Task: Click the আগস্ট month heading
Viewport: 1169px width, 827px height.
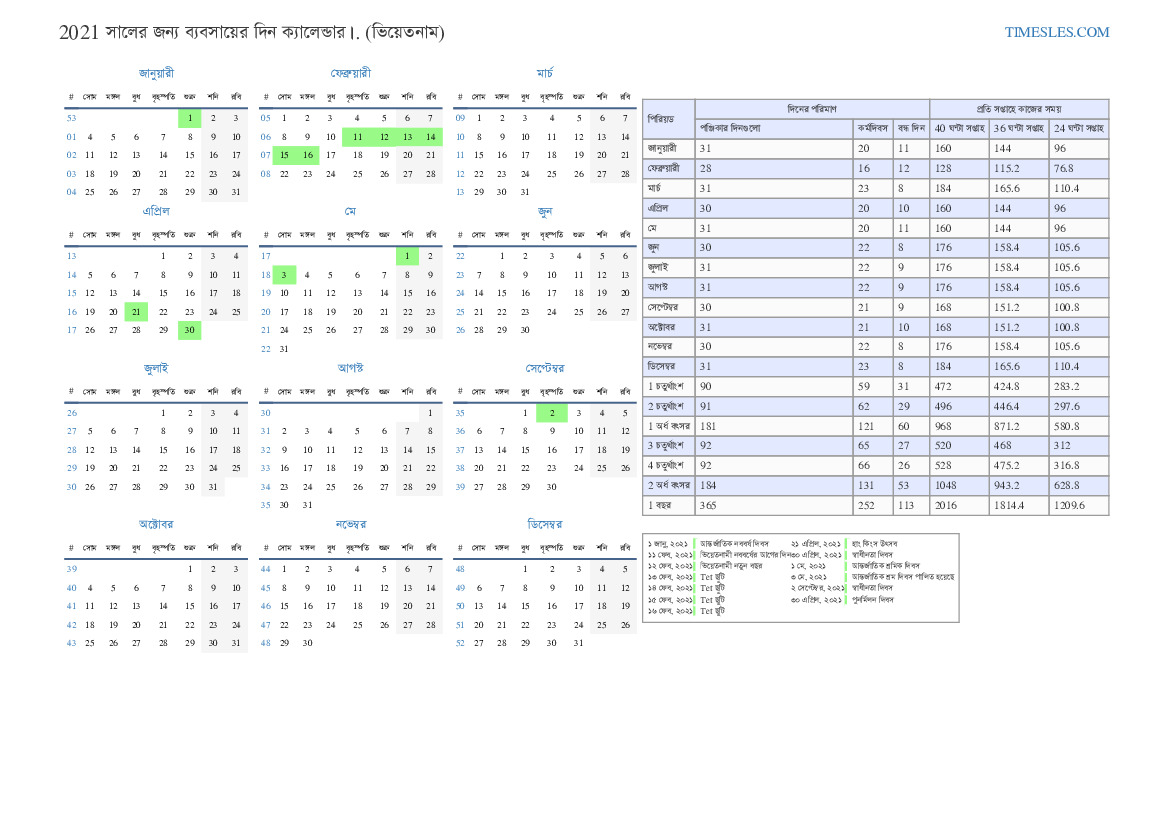Action: 351,368
